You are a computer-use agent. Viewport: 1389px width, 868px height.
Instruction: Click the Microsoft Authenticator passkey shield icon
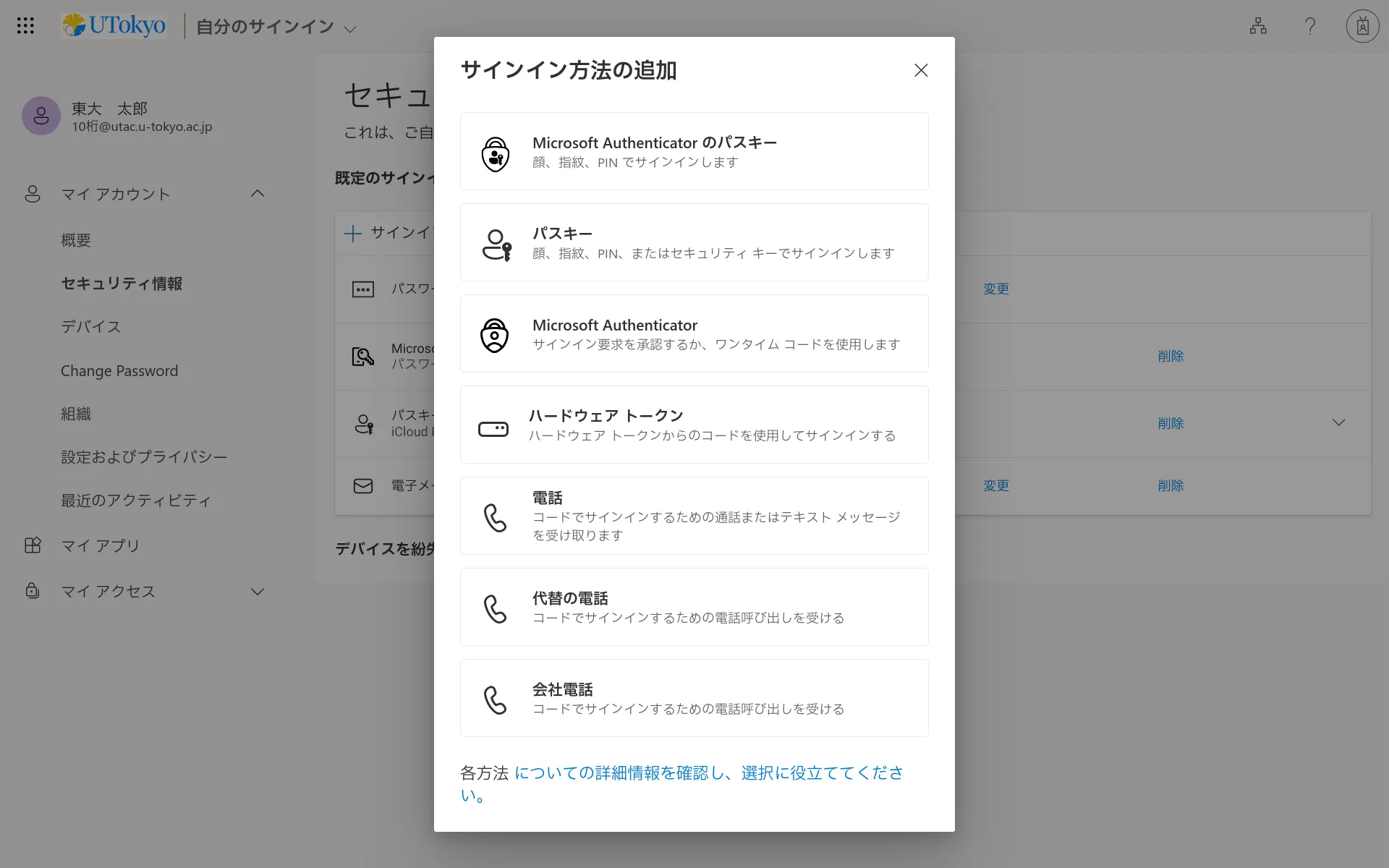pyautogui.click(x=496, y=153)
